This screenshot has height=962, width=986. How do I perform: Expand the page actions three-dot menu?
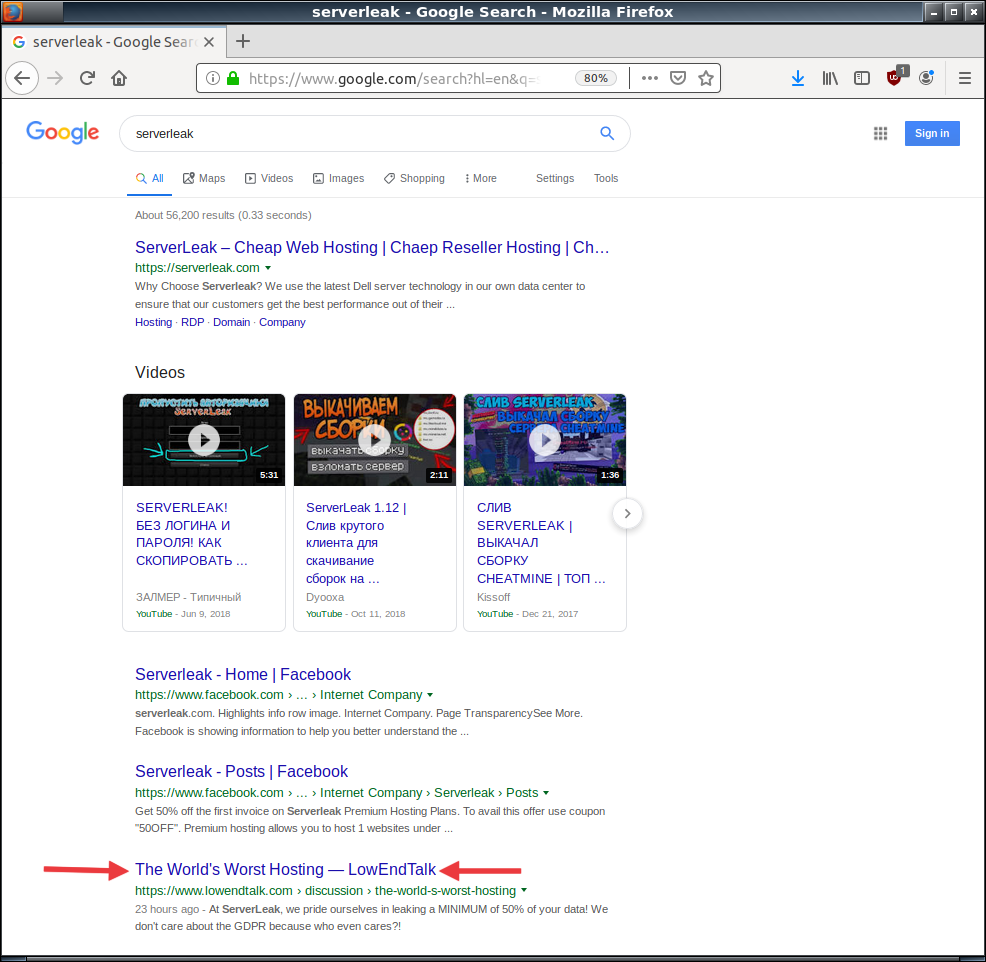coord(649,78)
